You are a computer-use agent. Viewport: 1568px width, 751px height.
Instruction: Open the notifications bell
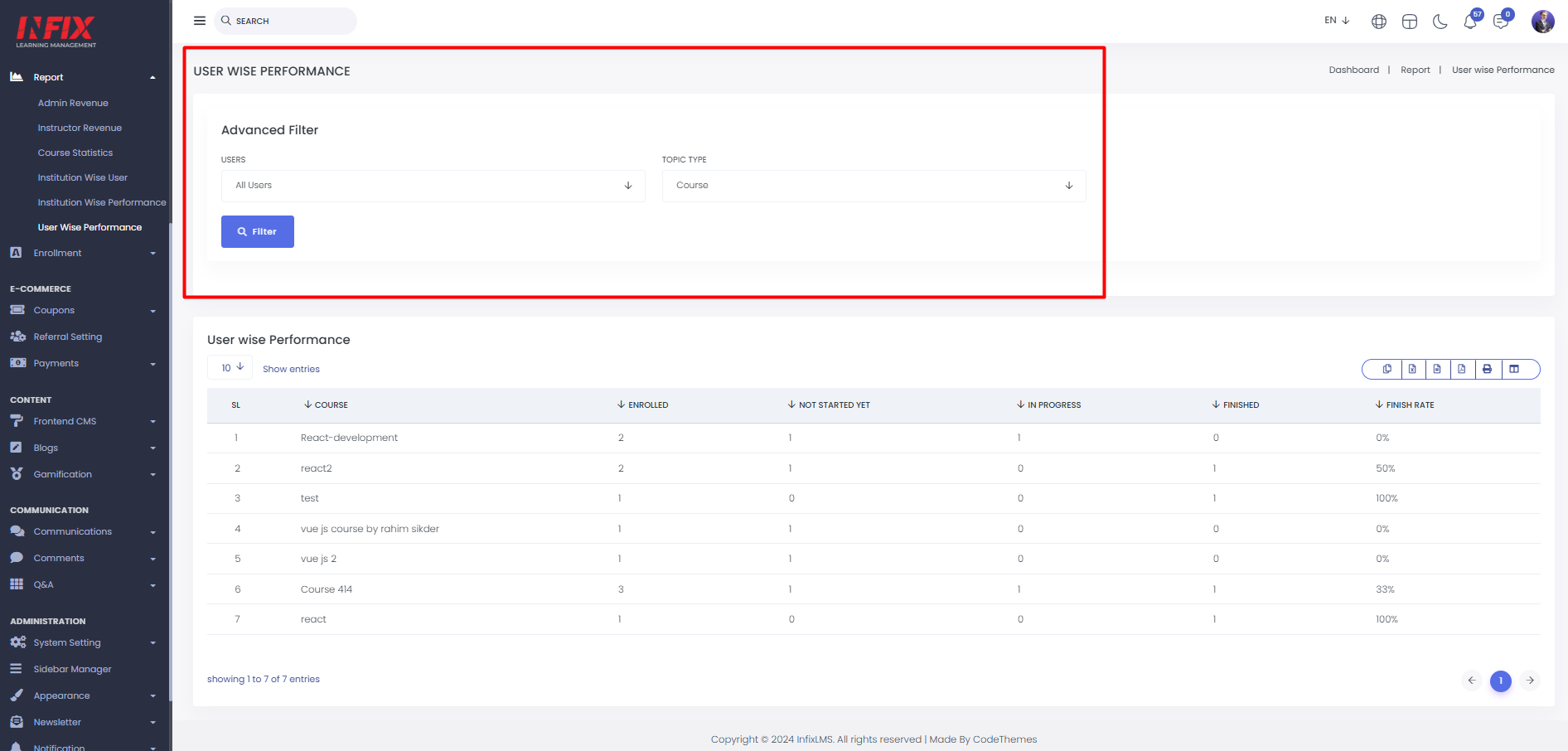pyautogui.click(x=1471, y=22)
